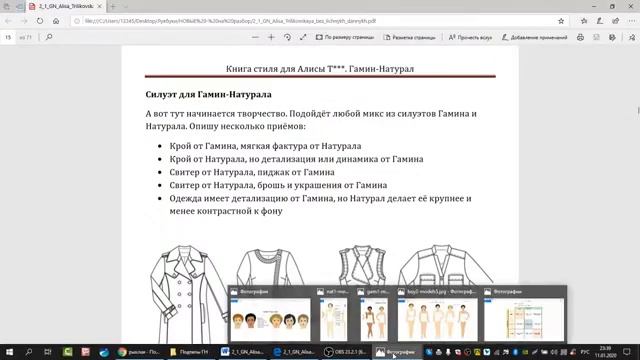The height and width of the screenshot is (360, 640).
Task: Open 'Подписи ПН' folder in taskbar
Action: point(190,352)
